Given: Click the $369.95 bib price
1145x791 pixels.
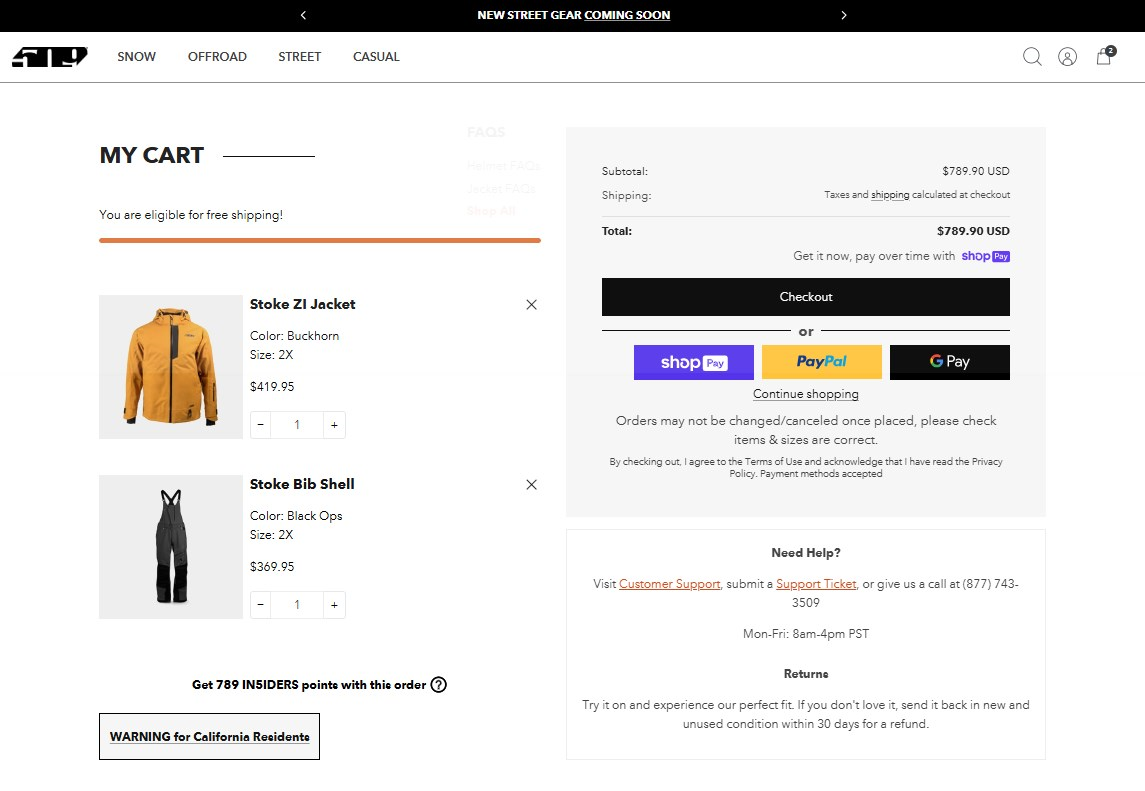Looking at the screenshot, I should (x=272, y=567).
